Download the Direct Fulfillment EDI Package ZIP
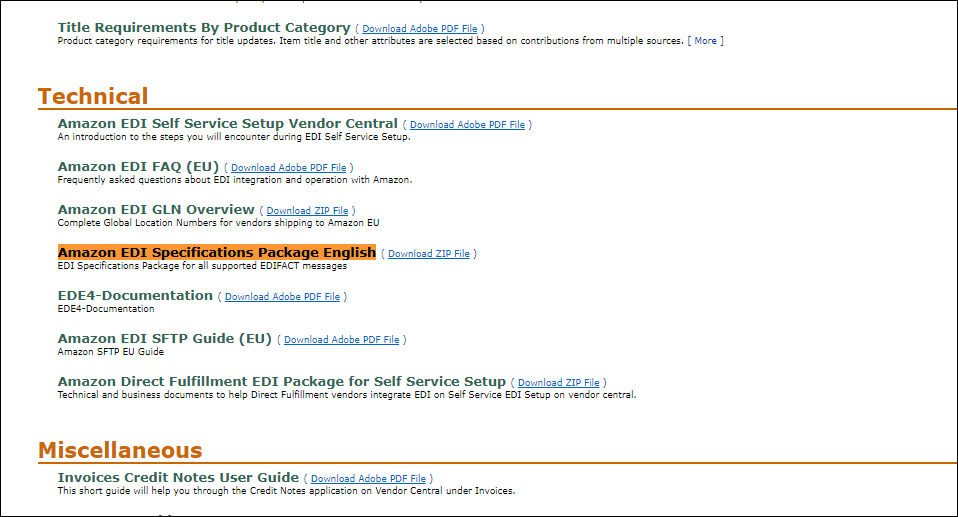 click(x=558, y=383)
